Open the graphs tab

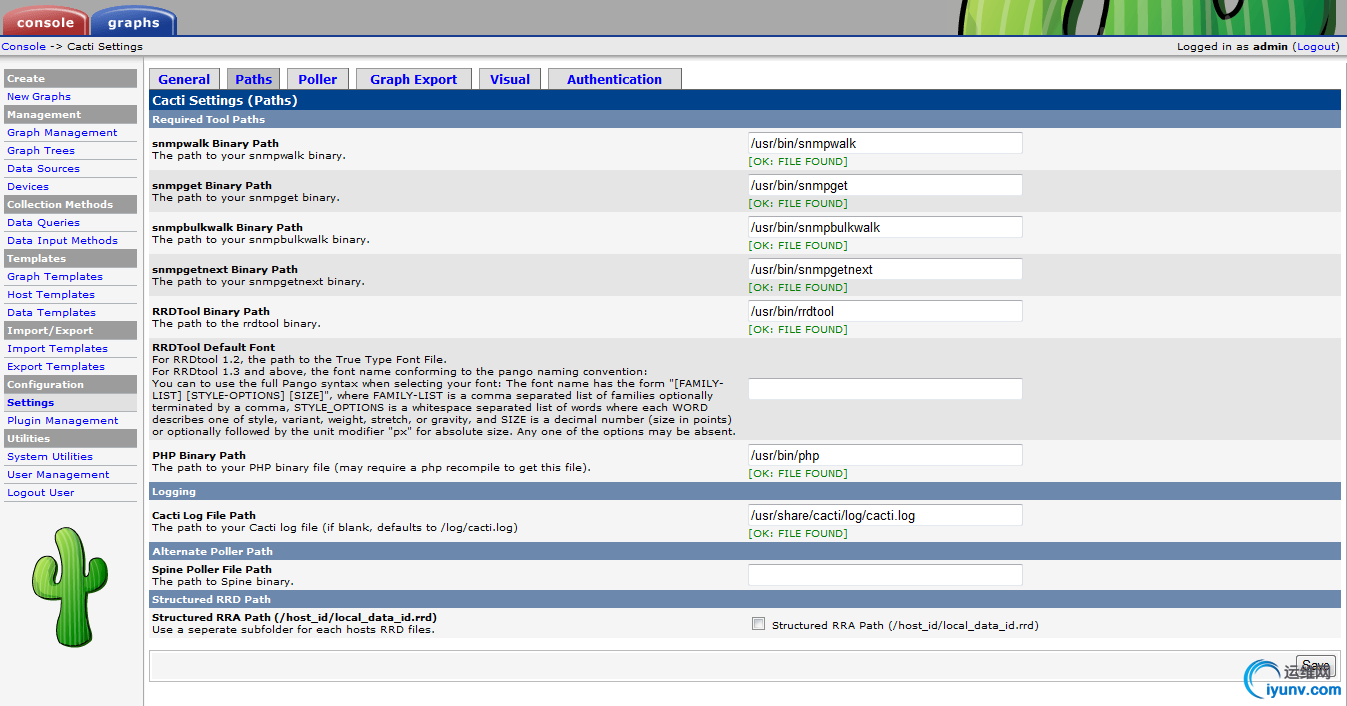point(133,21)
